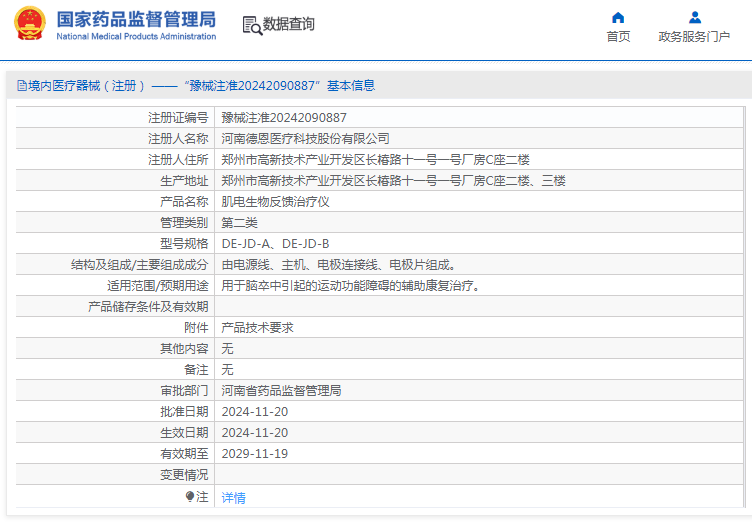Click 产品技术要求 attachment value
The height and width of the screenshot is (529, 752).
pyautogui.click(x=257, y=328)
